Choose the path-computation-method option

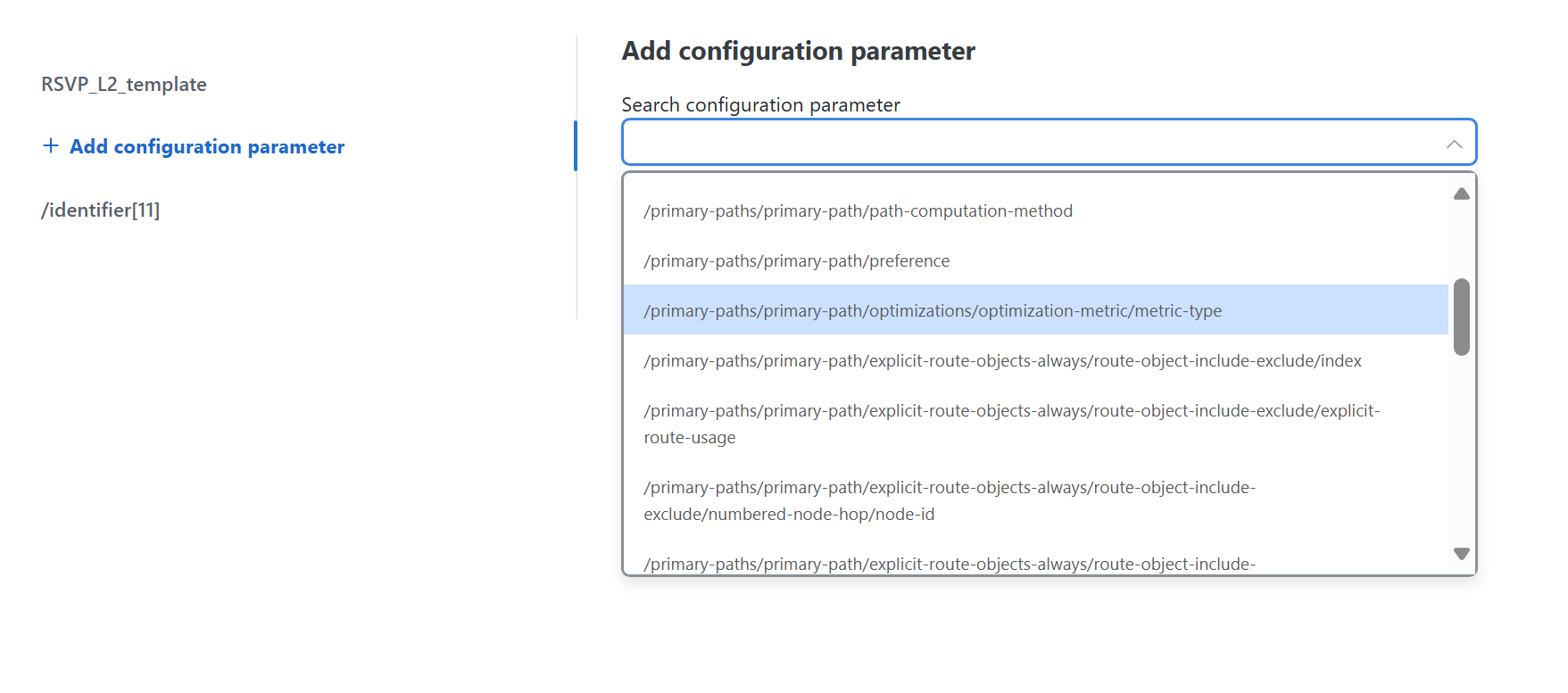point(858,211)
